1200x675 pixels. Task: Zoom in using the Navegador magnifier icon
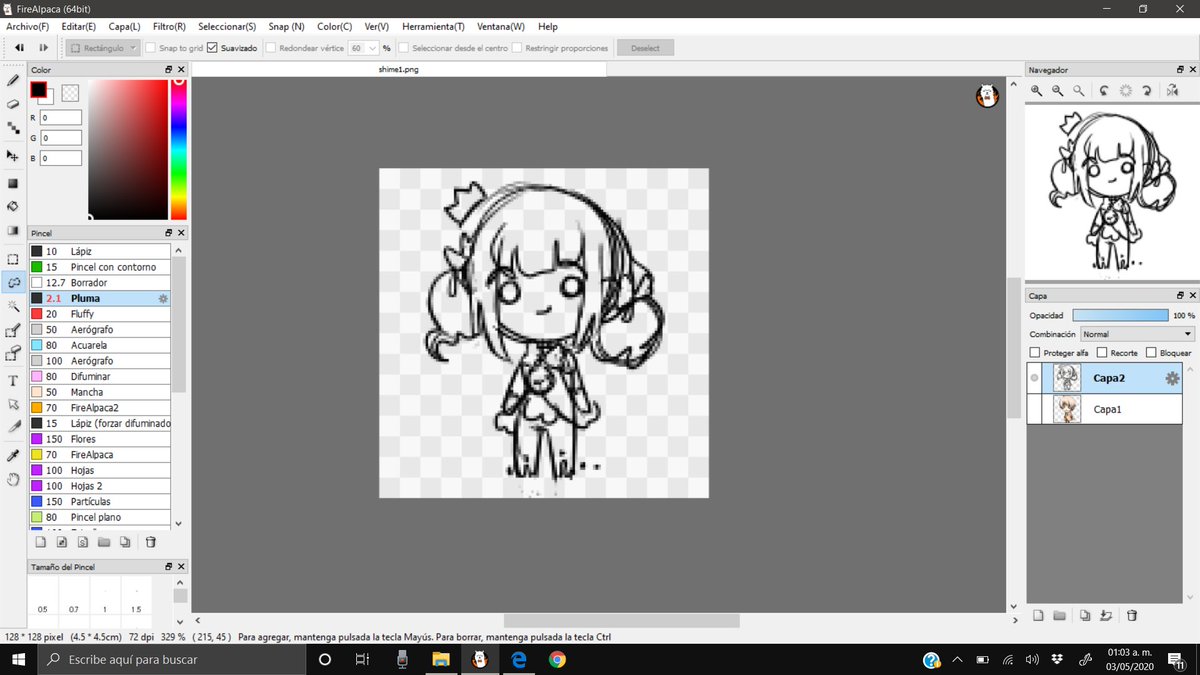coord(1036,91)
